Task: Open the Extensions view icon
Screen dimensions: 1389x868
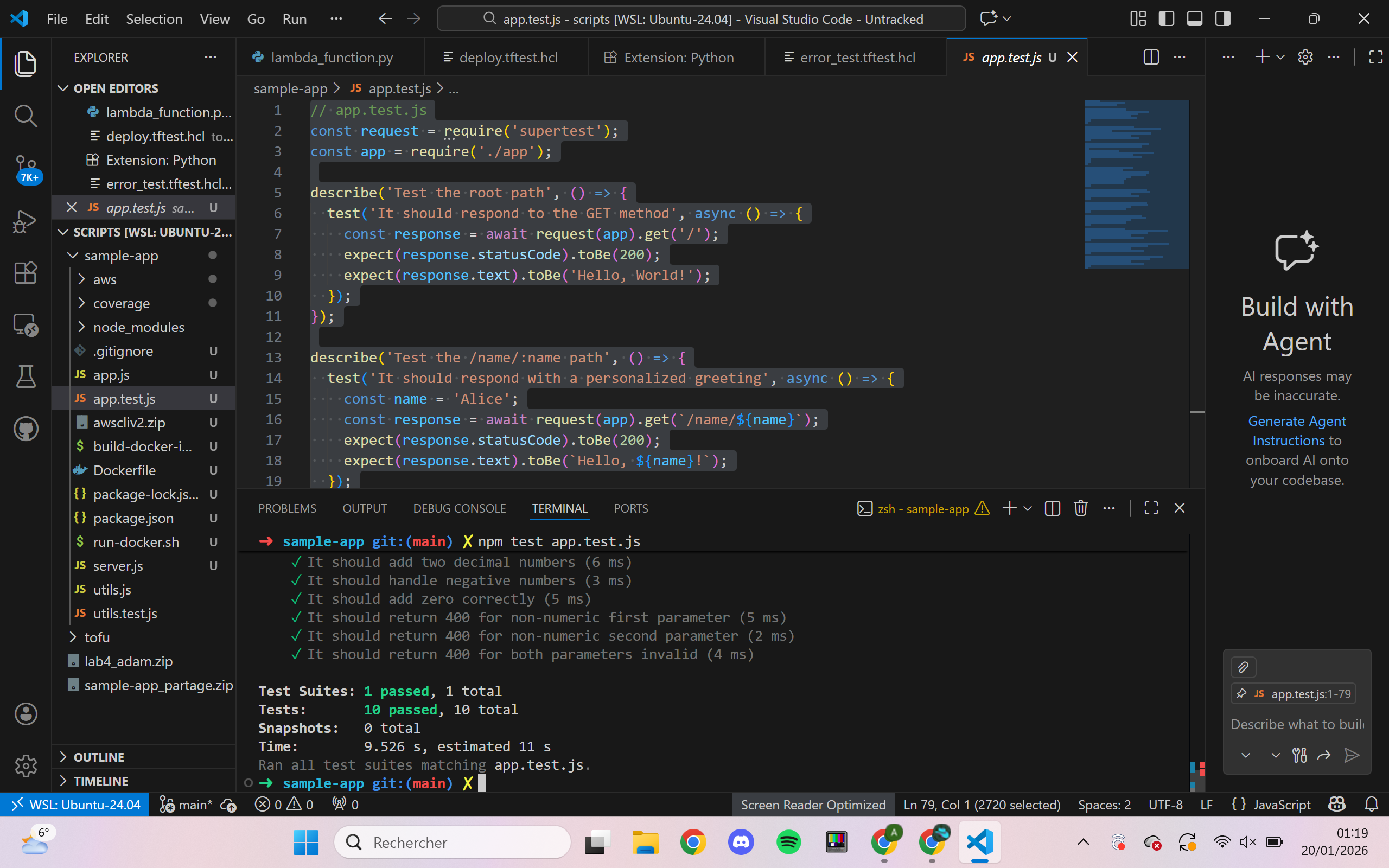Action: tap(26, 273)
